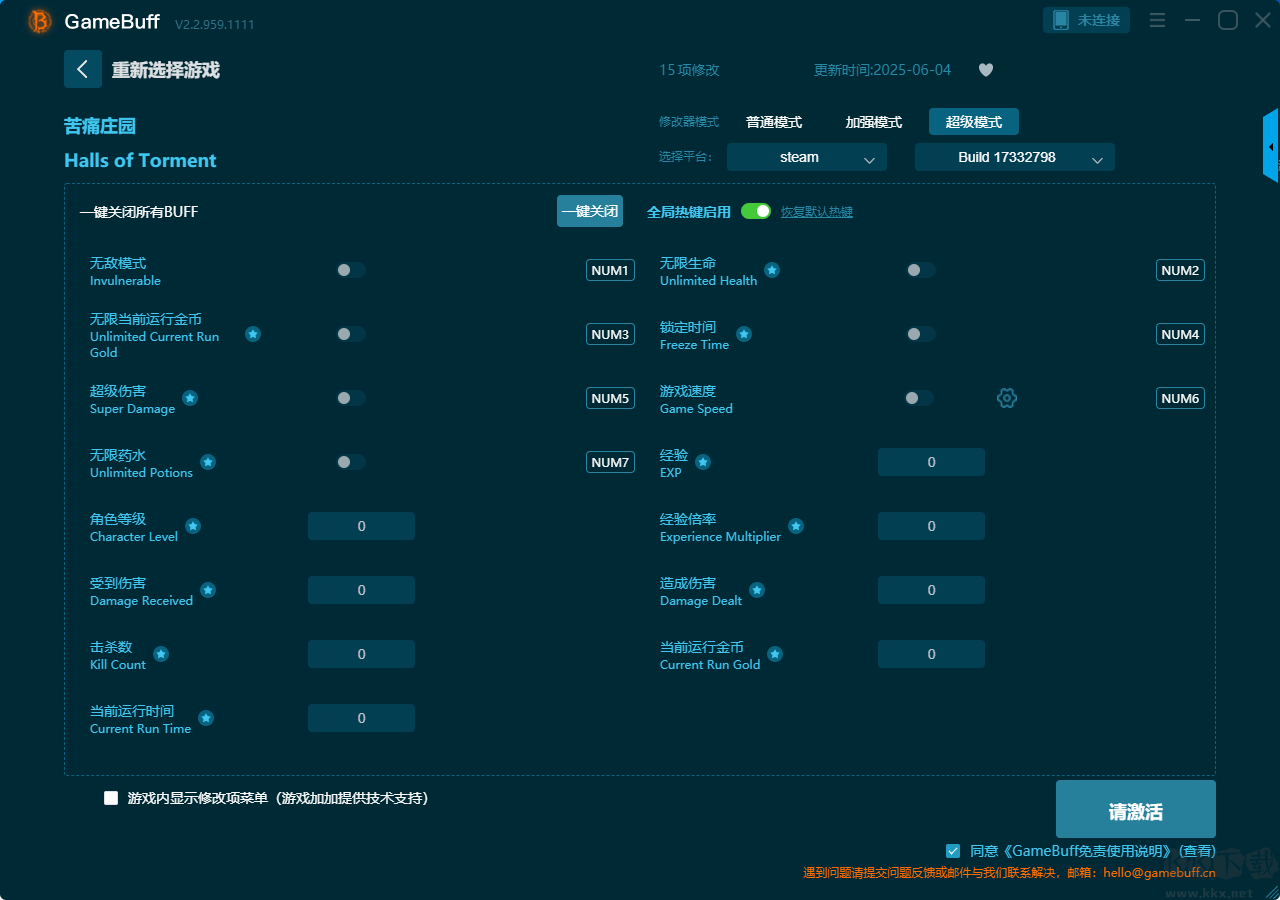Toggle the Freeze Time switch

(x=921, y=334)
